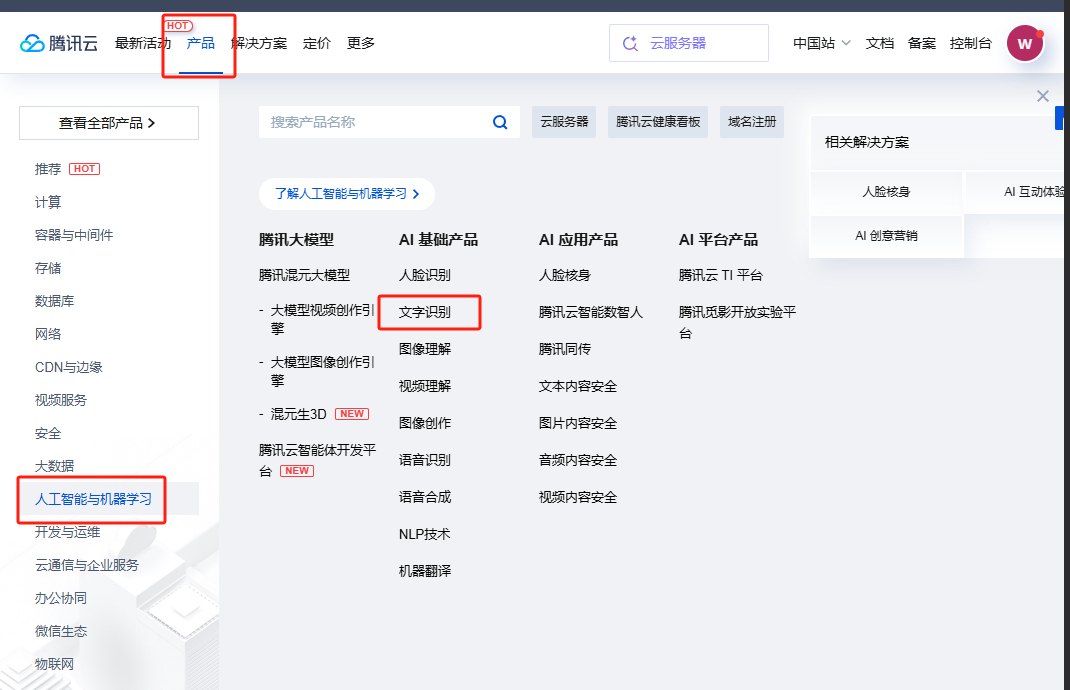Click 人脸核身 in 相关解决方案 panel

[886, 192]
